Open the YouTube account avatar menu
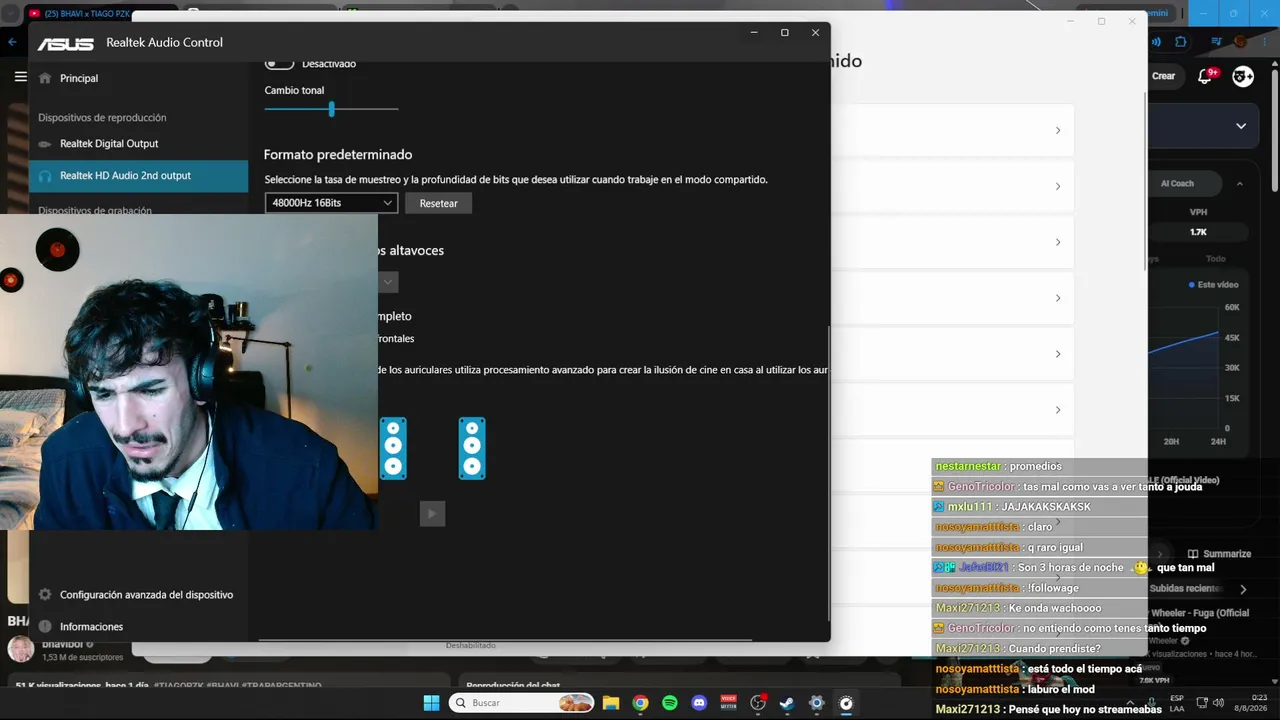Screen dimensions: 1280x720 pyautogui.click(x=1243, y=76)
